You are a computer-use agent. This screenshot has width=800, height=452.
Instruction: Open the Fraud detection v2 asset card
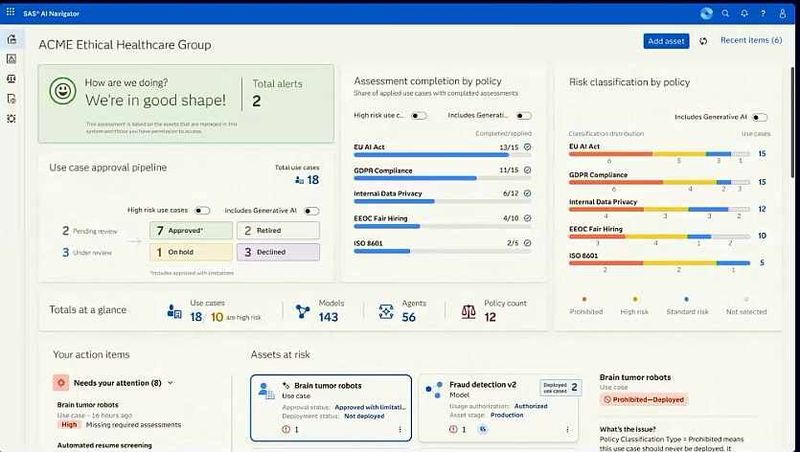click(x=498, y=408)
